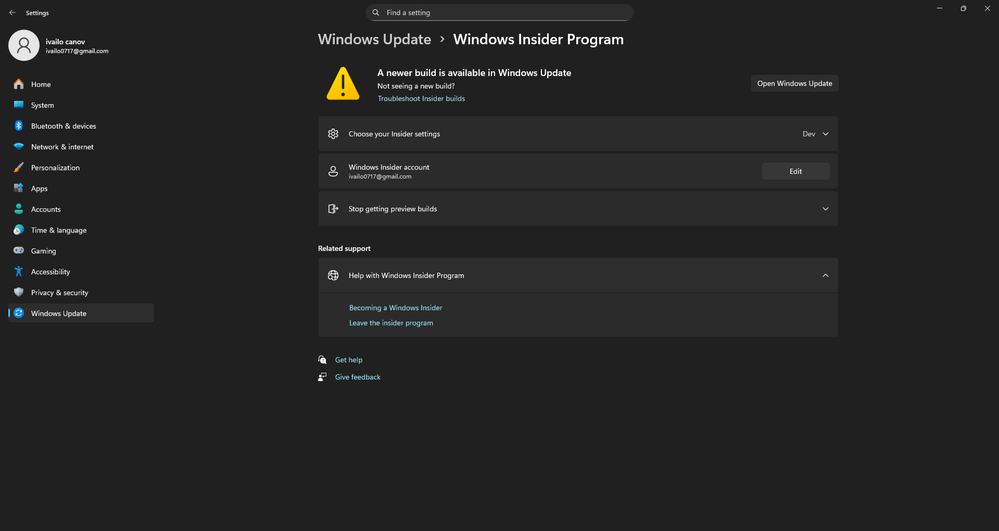Screen dimensions: 999x531
Task: Click the Time & language globe icon
Action: 18,230
